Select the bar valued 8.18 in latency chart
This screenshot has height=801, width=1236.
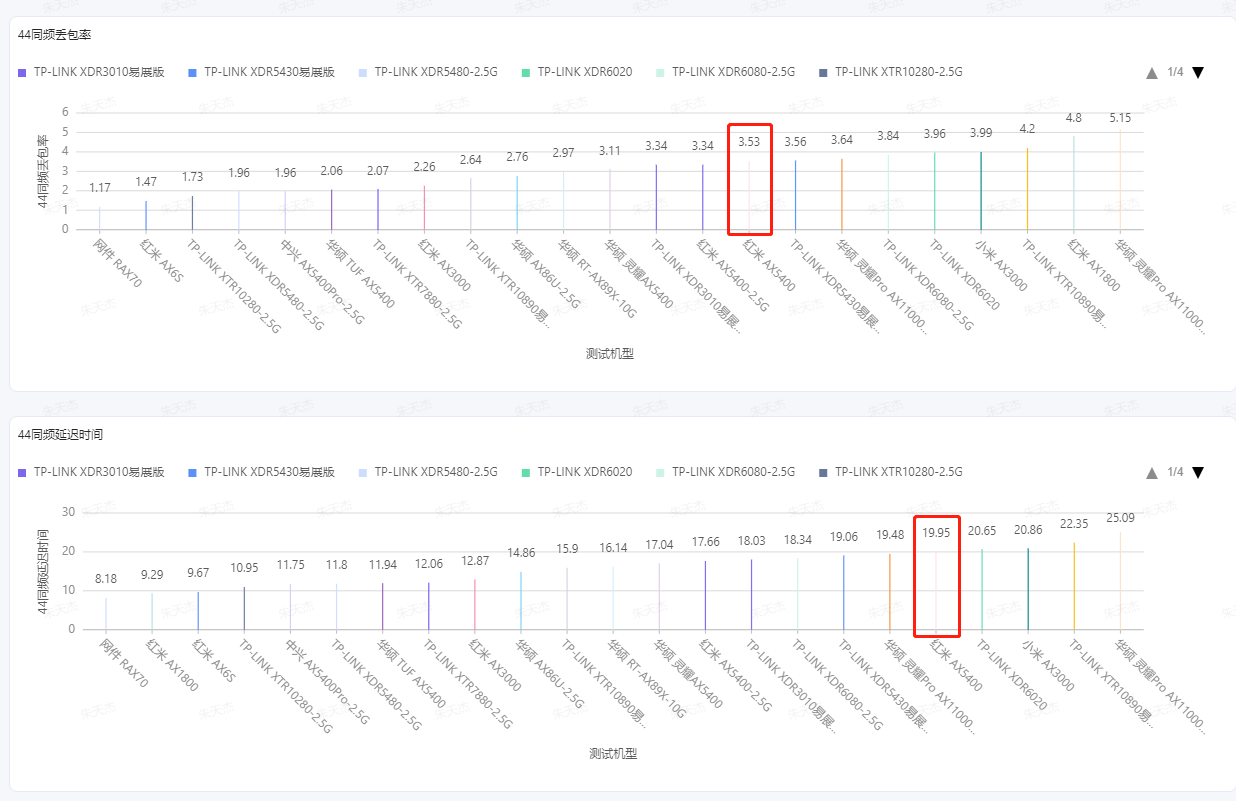pos(105,614)
